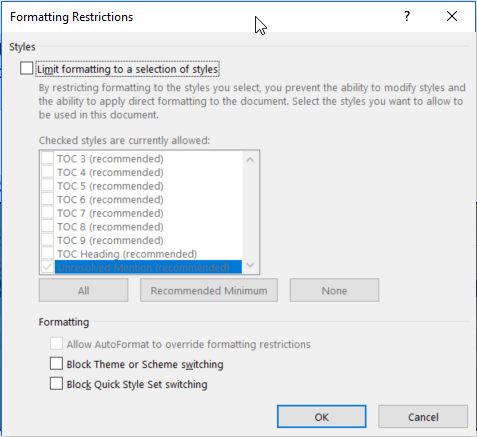477x437 pixels.
Task: Click the Help question mark icon
Action: (407, 16)
